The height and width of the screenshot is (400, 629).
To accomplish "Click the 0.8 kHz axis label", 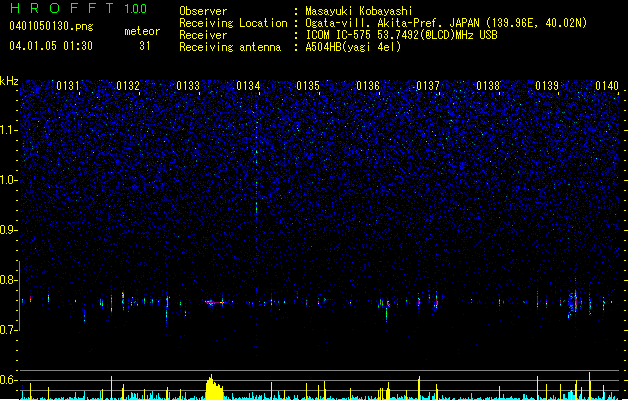I will coord(8,280).
